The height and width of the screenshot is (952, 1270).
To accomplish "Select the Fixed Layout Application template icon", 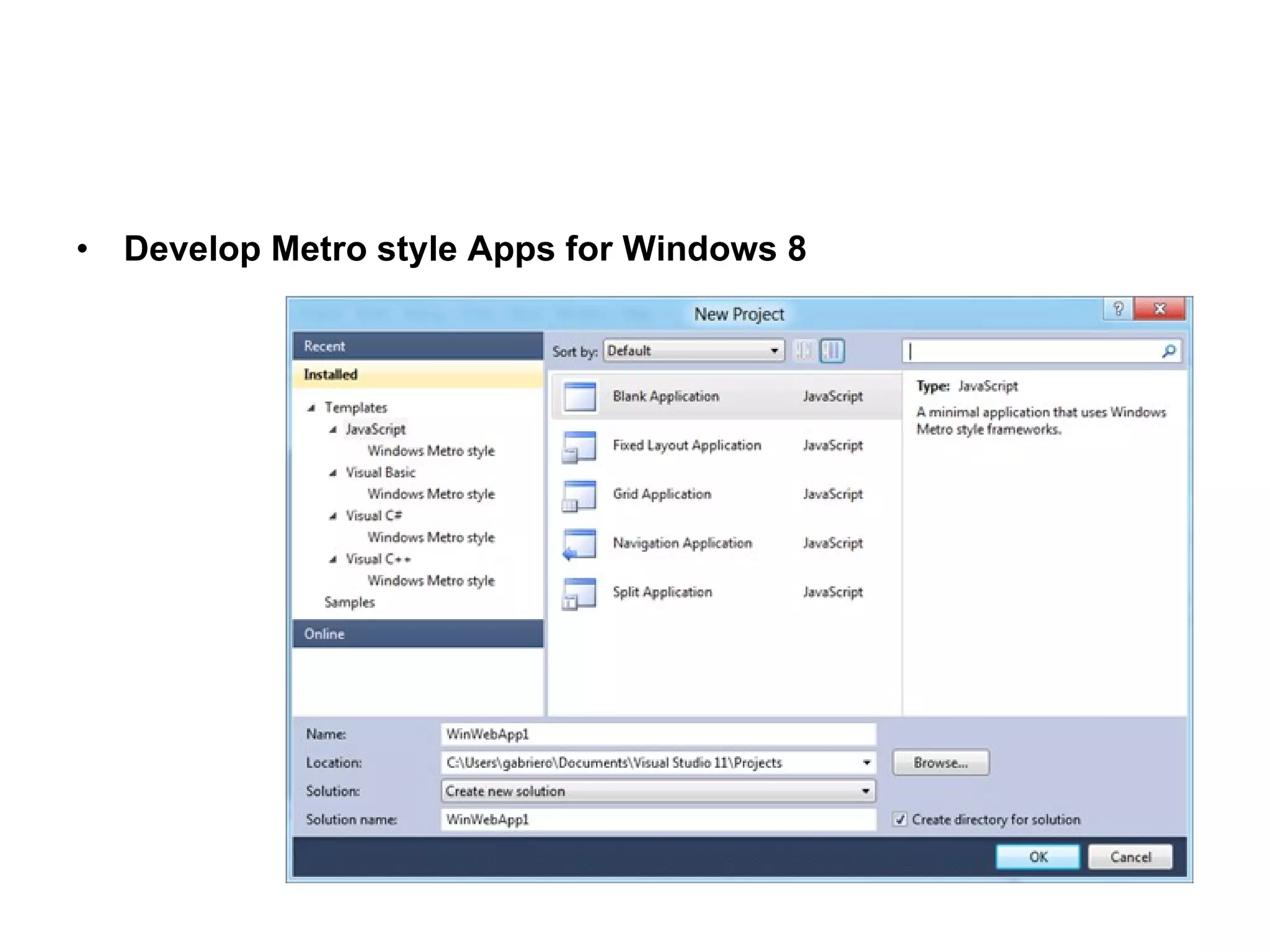I will [579, 447].
